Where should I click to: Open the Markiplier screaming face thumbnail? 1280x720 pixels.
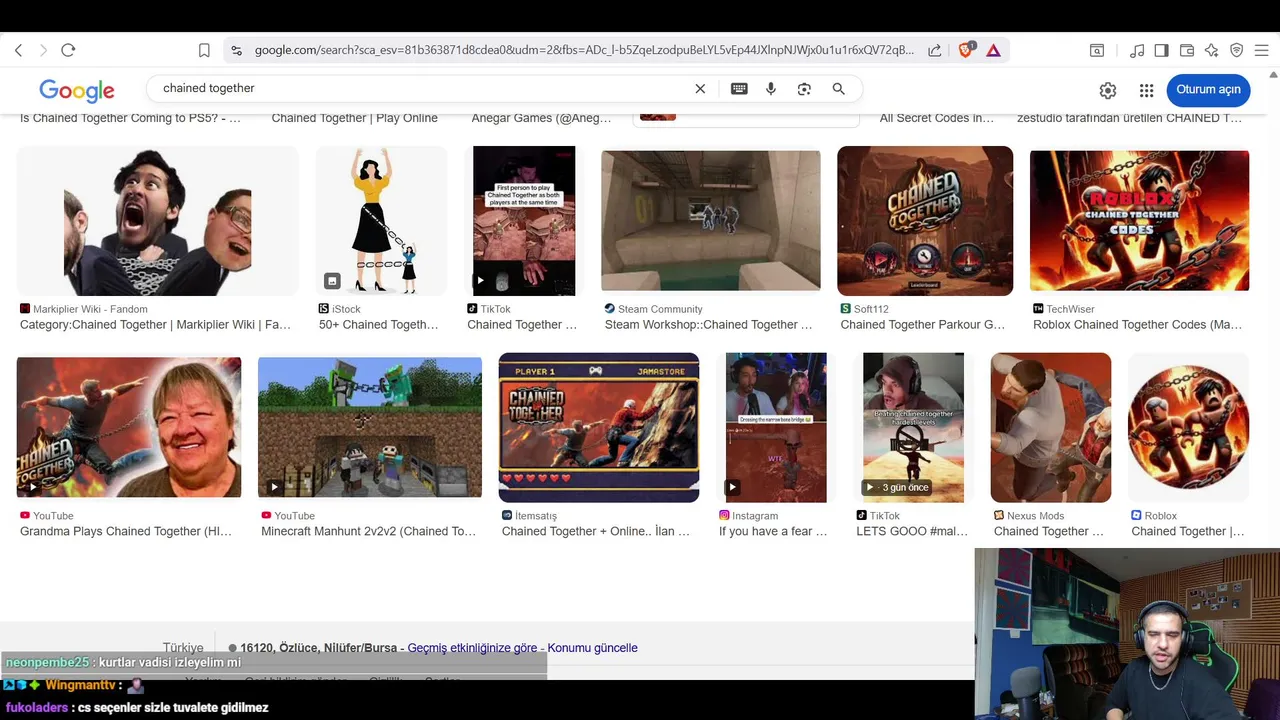[158, 221]
